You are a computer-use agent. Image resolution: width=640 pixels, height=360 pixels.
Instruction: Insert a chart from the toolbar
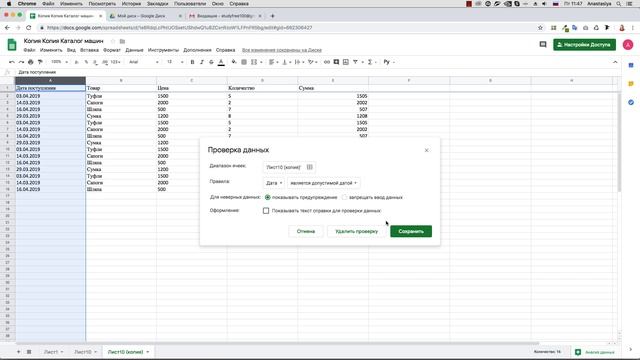pos(346,62)
